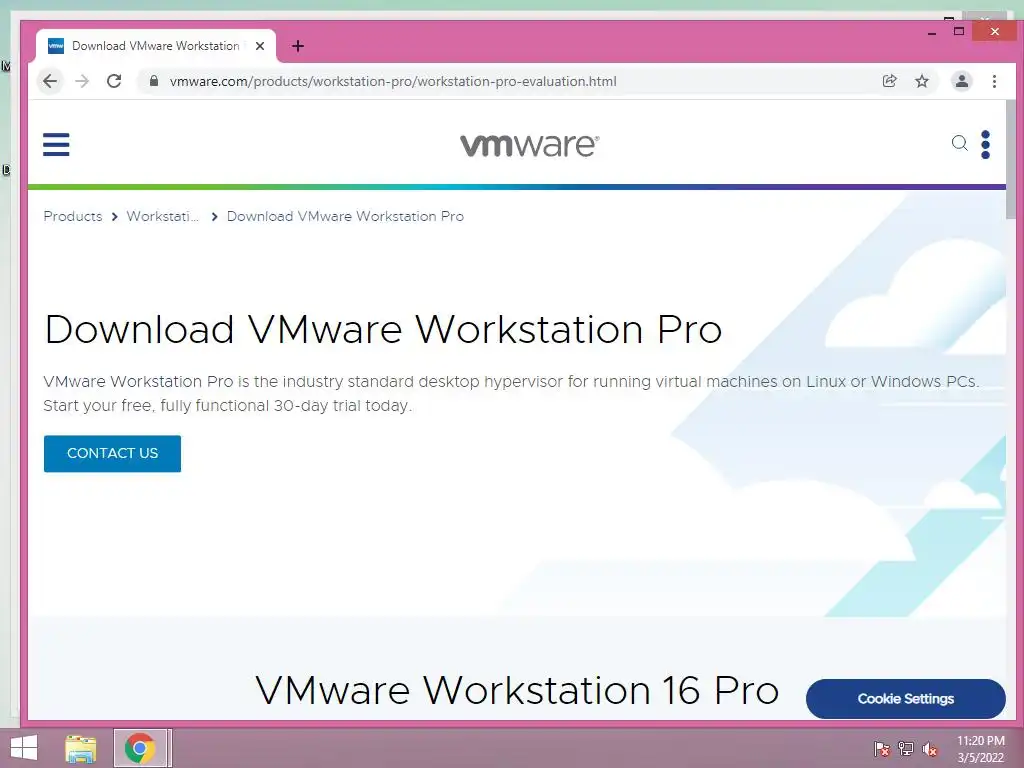The image size is (1024, 768).
Task: Go to the Products breadcrumb
Action: click(72, 216)
